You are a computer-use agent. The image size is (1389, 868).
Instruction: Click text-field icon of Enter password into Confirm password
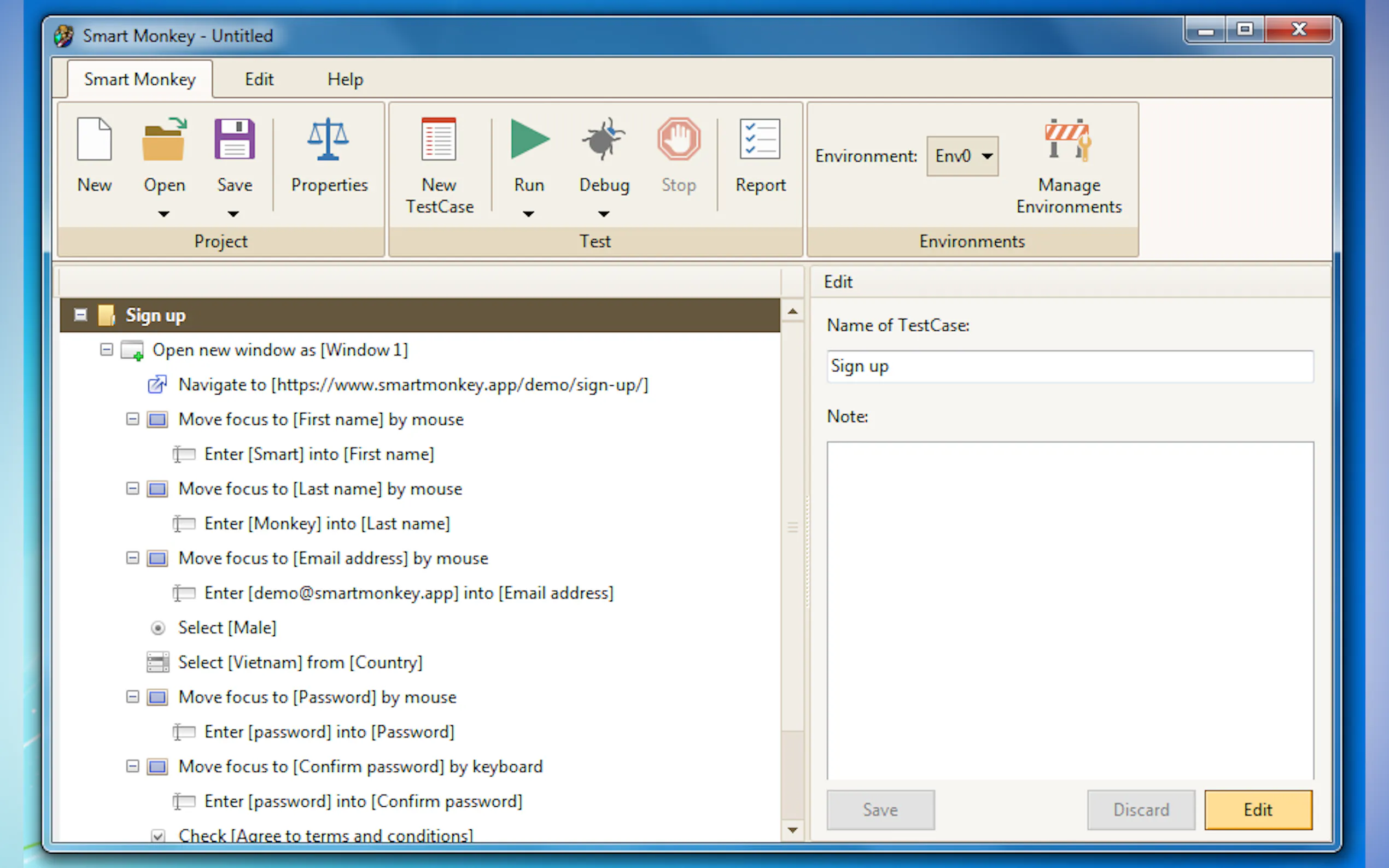184,801
